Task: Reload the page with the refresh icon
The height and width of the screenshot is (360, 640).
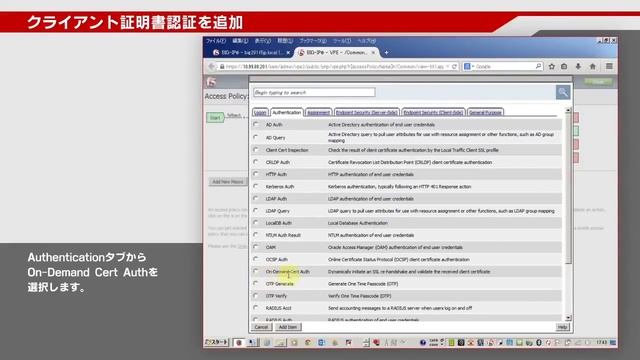Action: pos(454,66)
